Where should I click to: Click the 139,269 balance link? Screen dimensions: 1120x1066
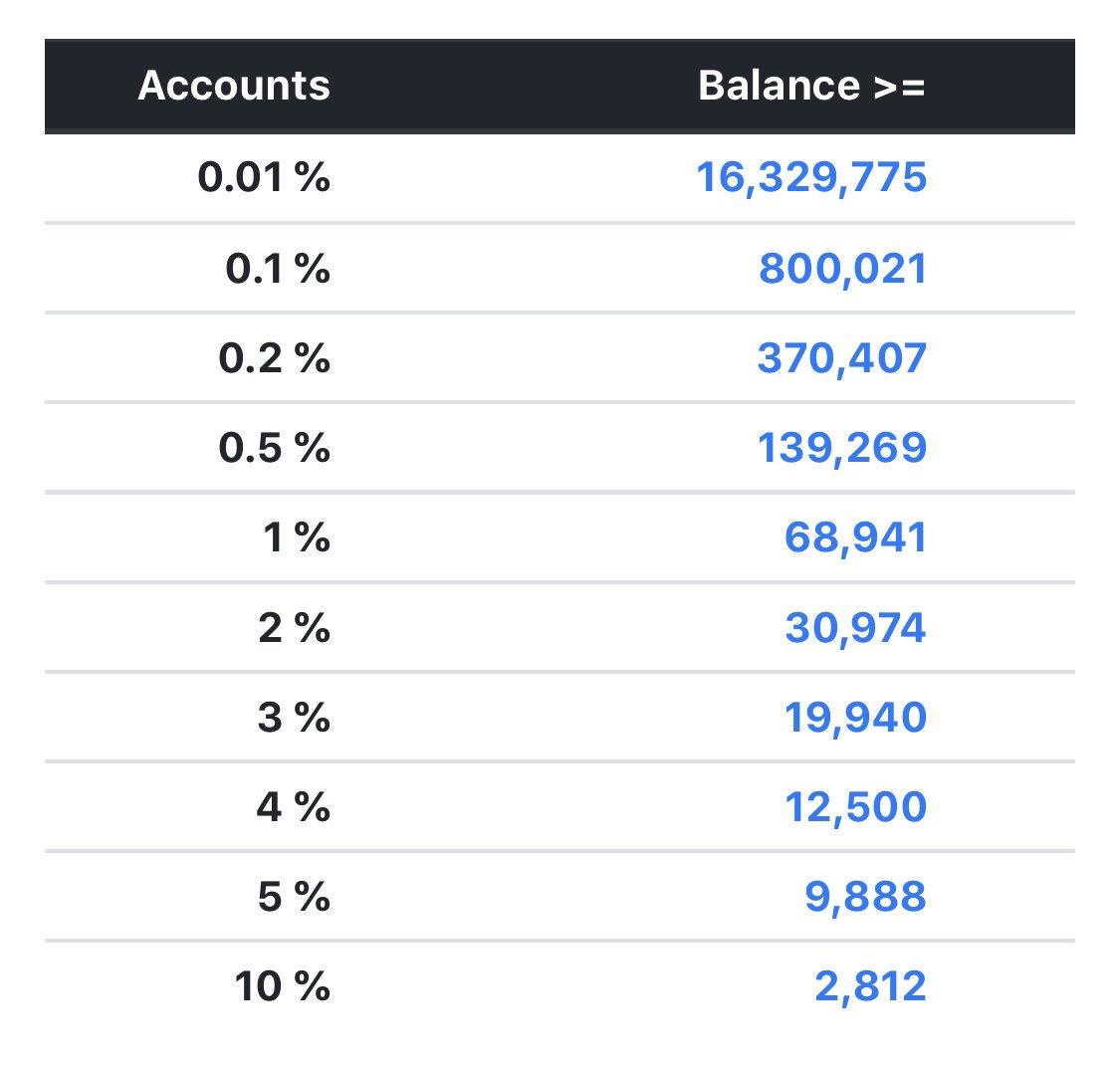(858, 447)
